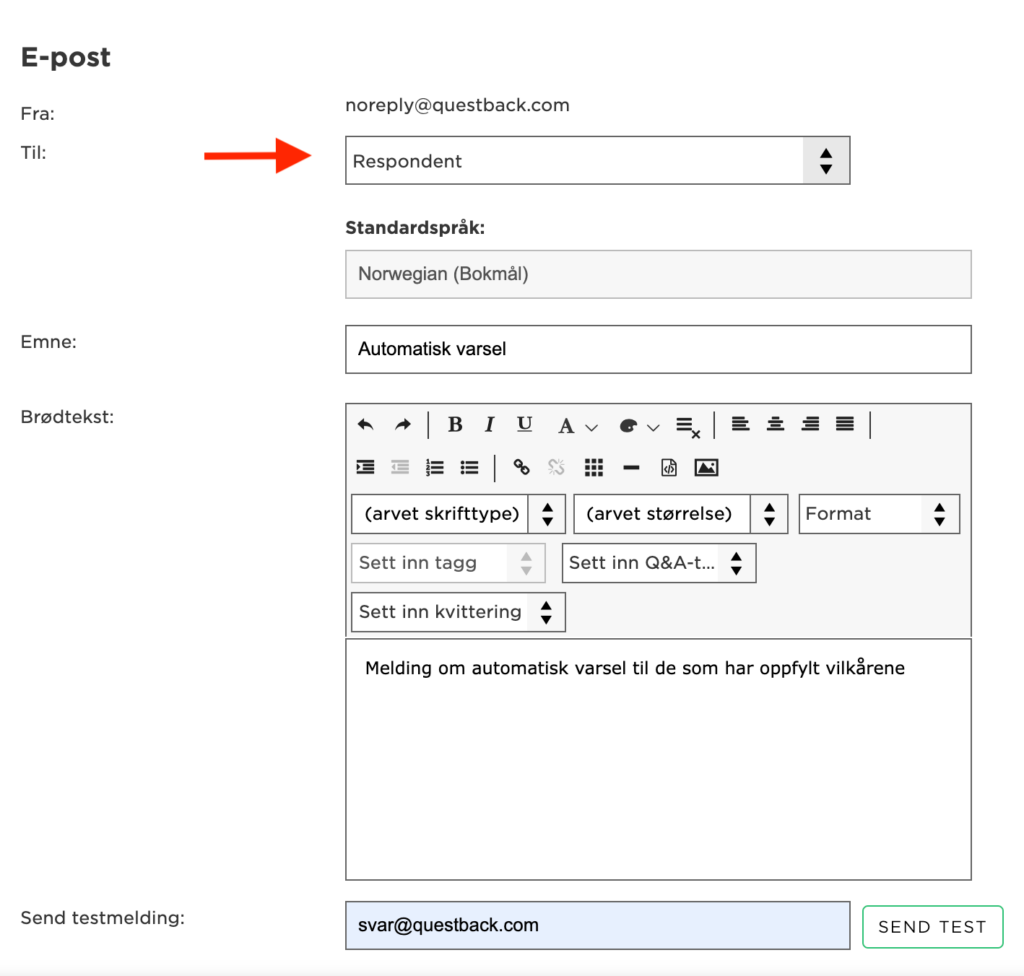Click the E-post heading
This screenshot has width=1024, height=976.
coord(65,57)
